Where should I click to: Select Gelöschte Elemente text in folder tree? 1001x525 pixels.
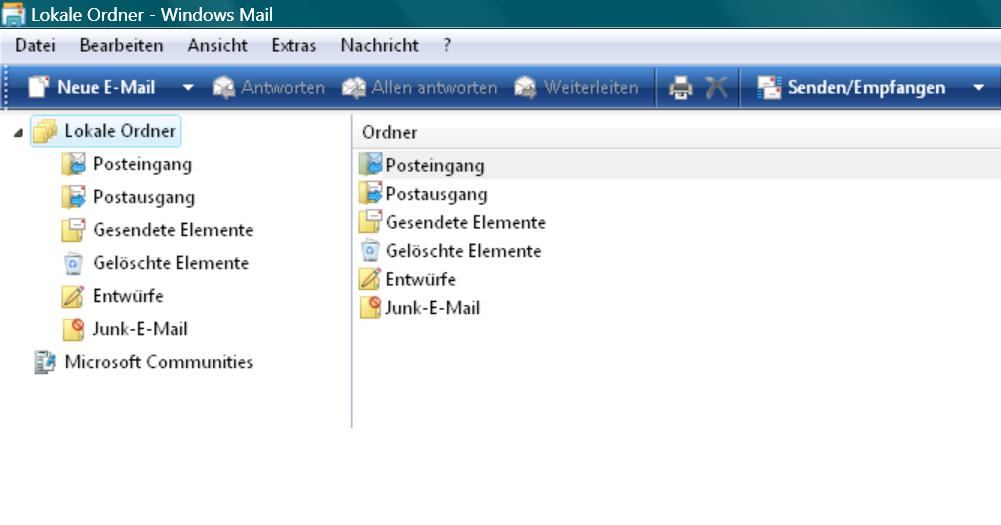click(171, 263)
